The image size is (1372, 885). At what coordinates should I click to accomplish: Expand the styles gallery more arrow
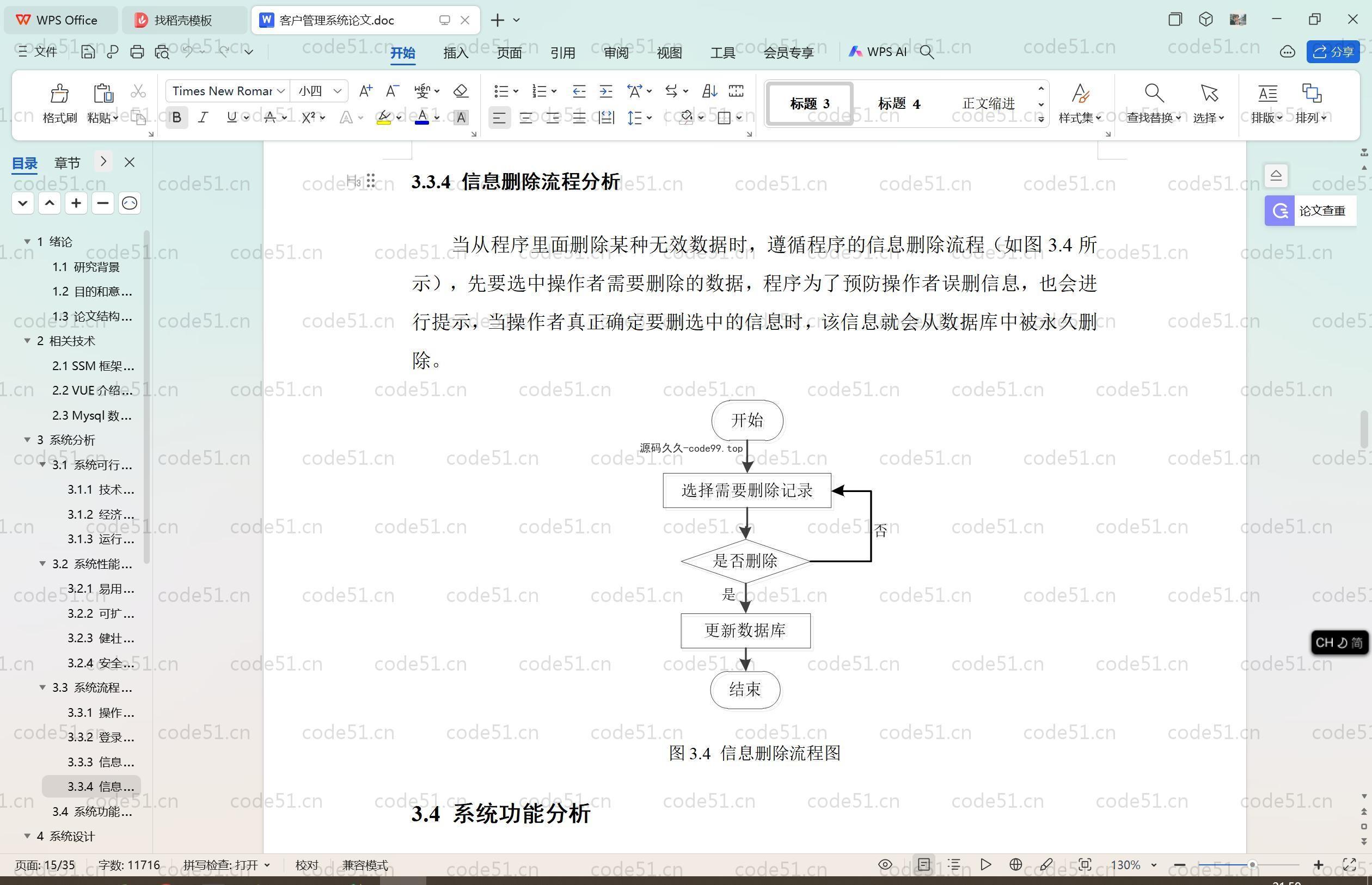click(1041, 119)
